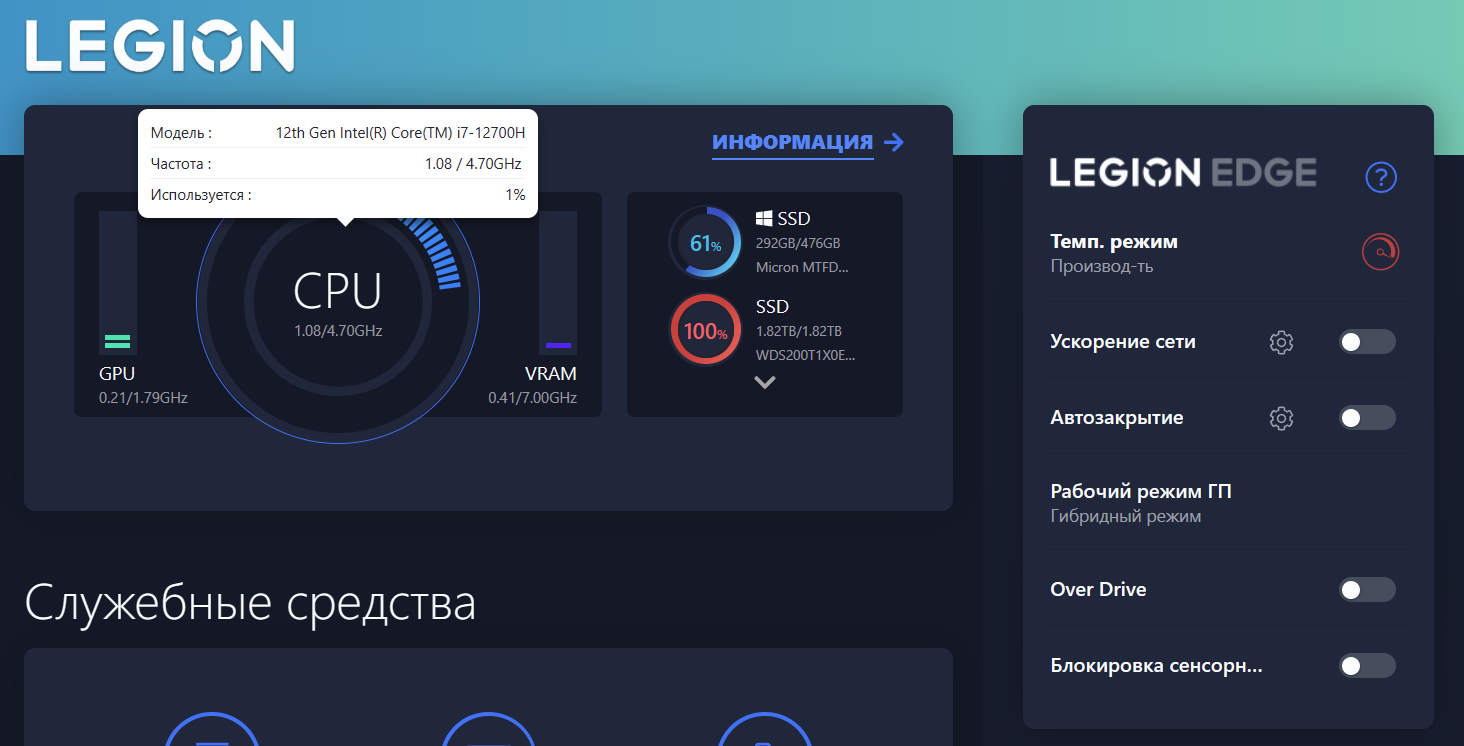1464x746 pixels.
Task: Open the Ускорение сети gear settings
Action: (1281, 342)
